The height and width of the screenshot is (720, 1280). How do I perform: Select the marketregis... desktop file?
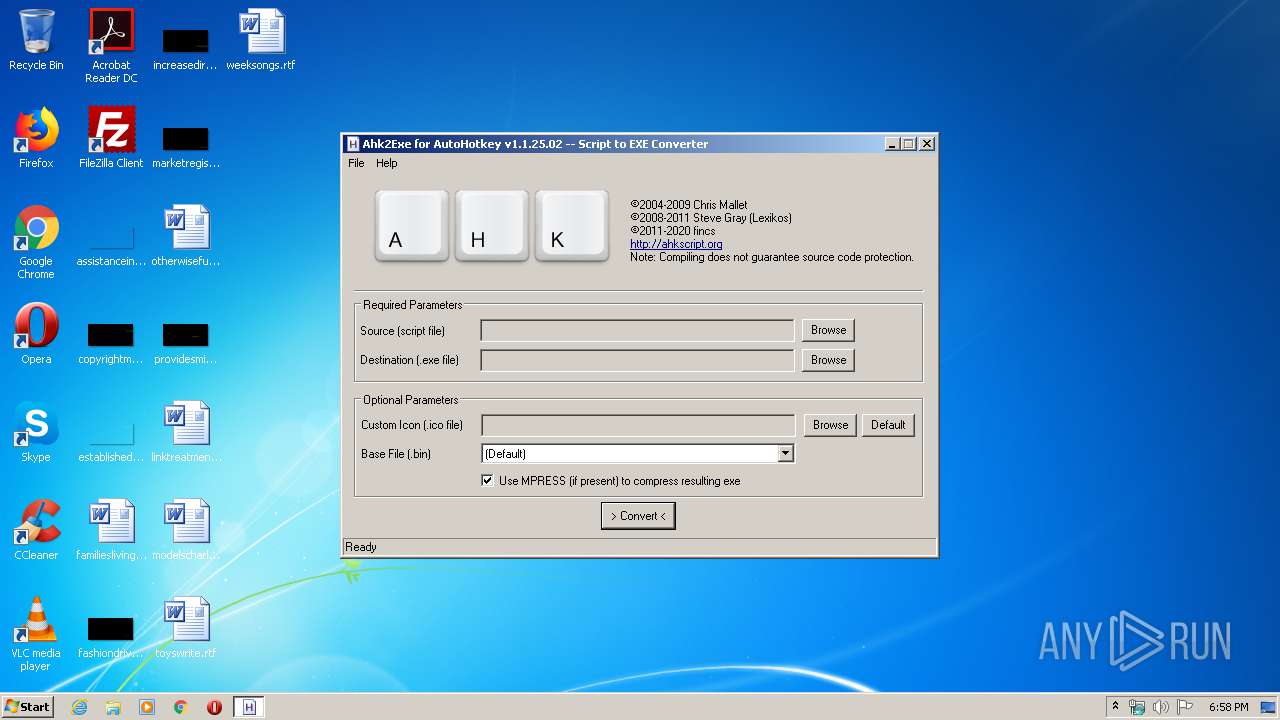(186, 145)
